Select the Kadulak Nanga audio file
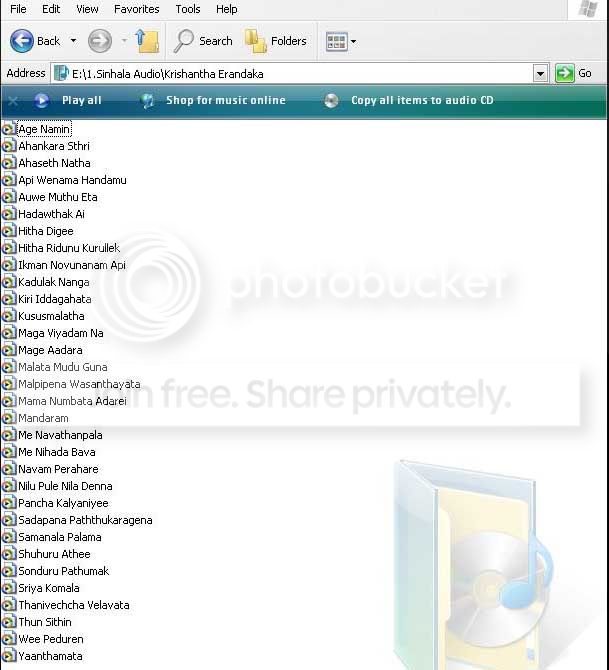Screen dimensions: 609x670 click(x=54, y=282)
